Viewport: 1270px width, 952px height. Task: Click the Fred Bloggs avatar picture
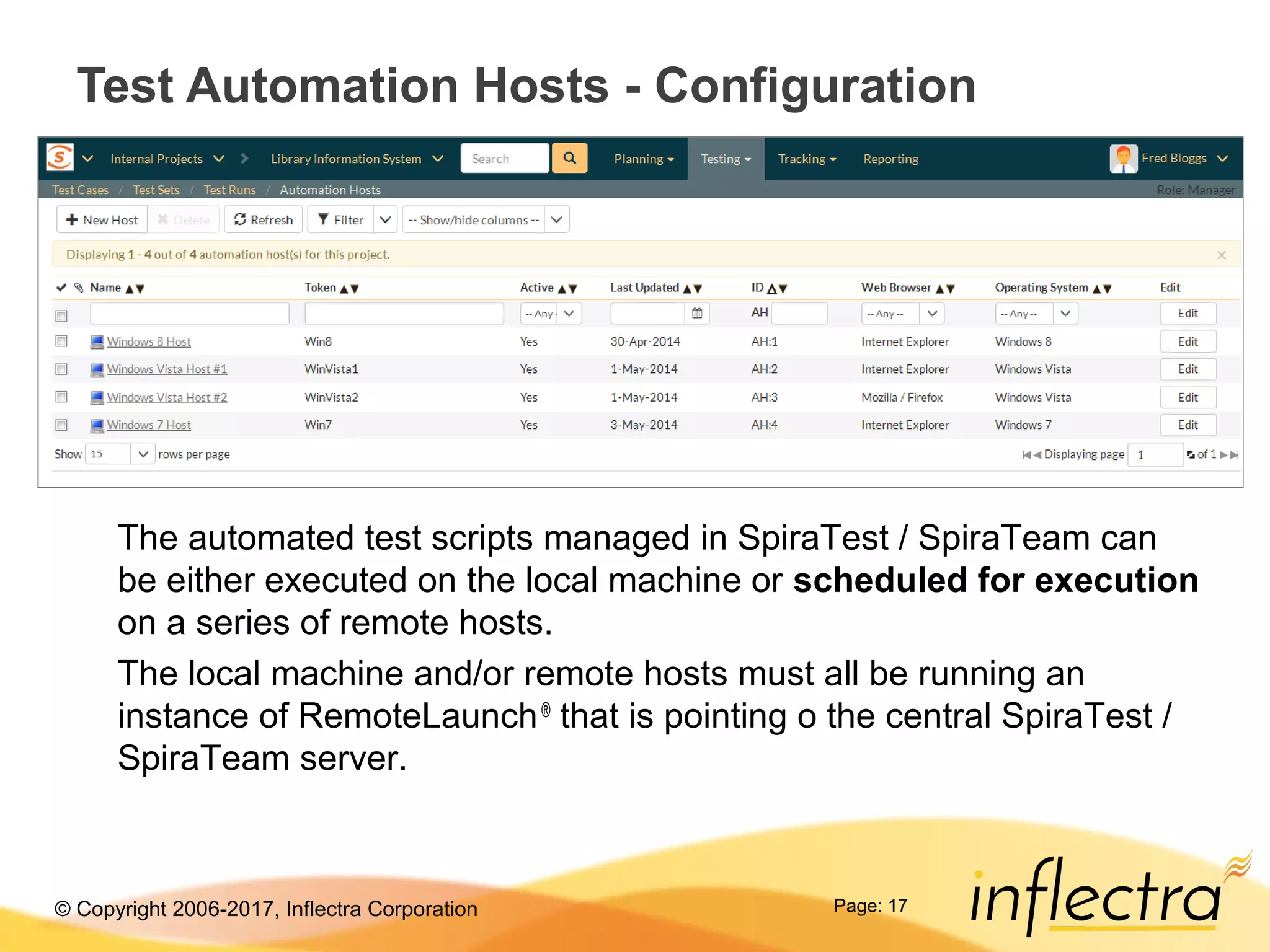pos(1123,159)
